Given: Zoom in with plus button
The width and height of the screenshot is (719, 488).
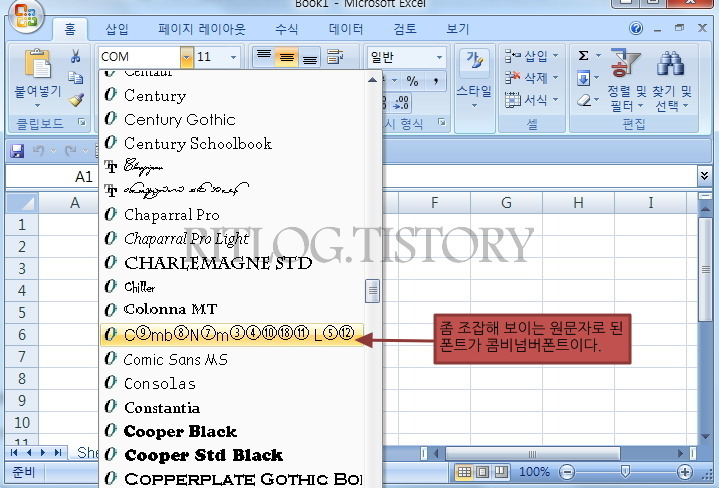Looking at the screenshot, I should tap(684, 471).
